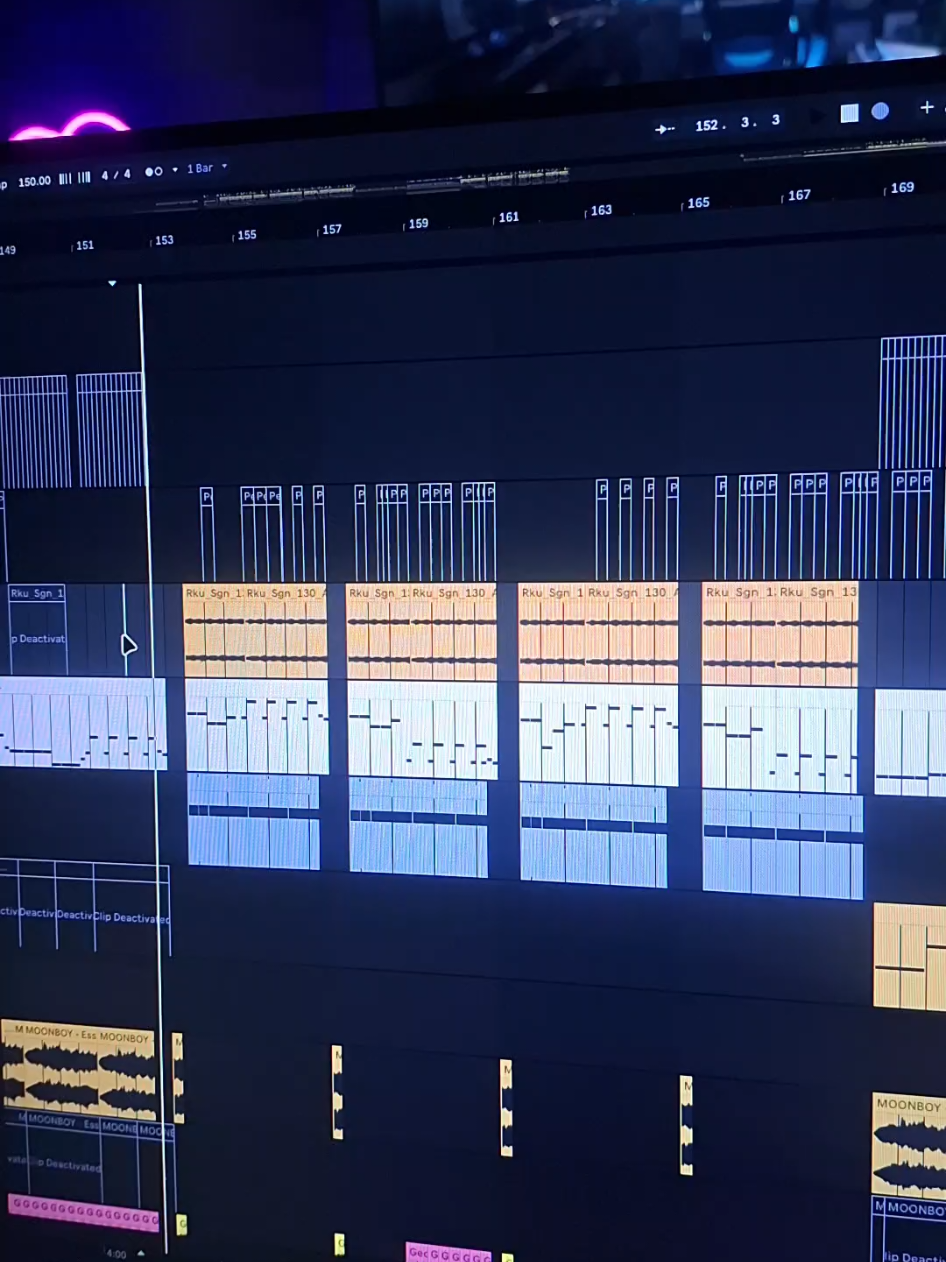Click bar 151 on the timeline ruler

(x=85, y=245)
